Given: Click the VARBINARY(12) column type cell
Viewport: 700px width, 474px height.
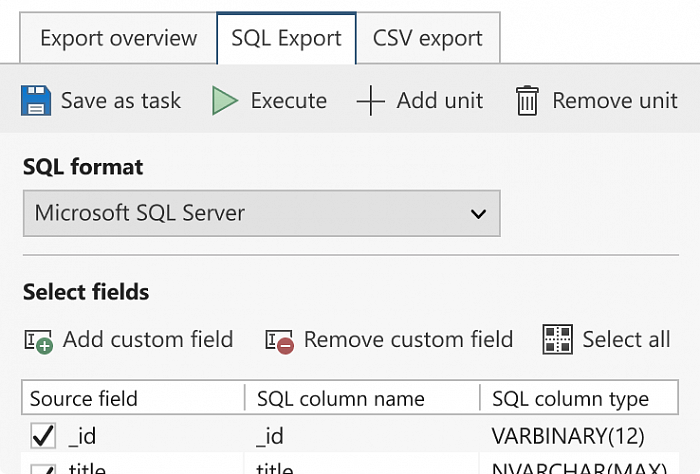Looking at the screenshot, I should point(568,436).
